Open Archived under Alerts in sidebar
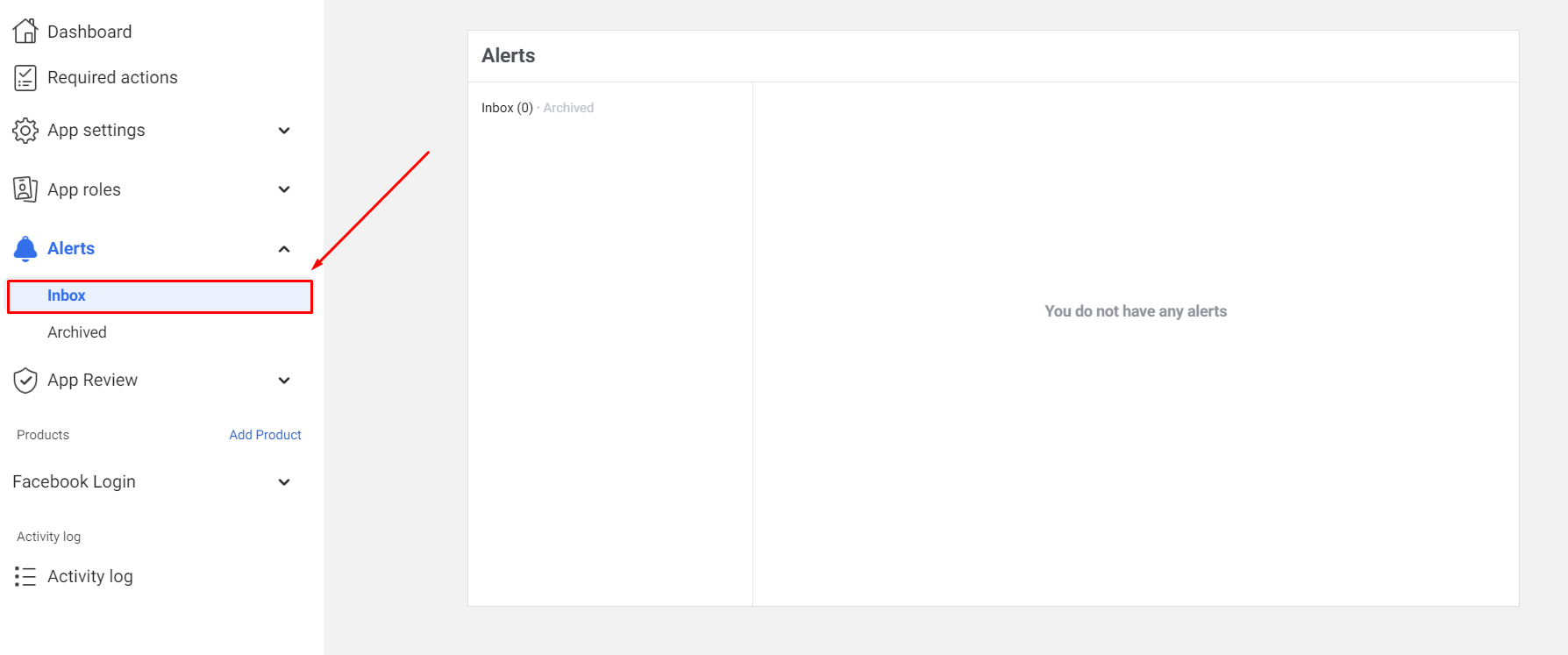The image size is (1568, 655). (77, 332)
